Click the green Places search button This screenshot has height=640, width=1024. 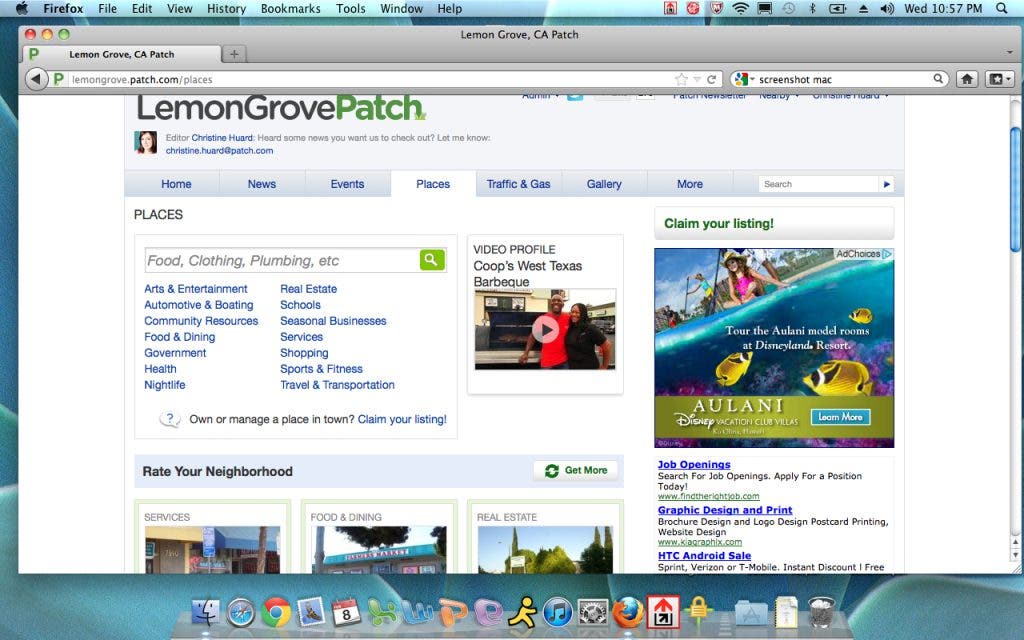coord(432,260)
